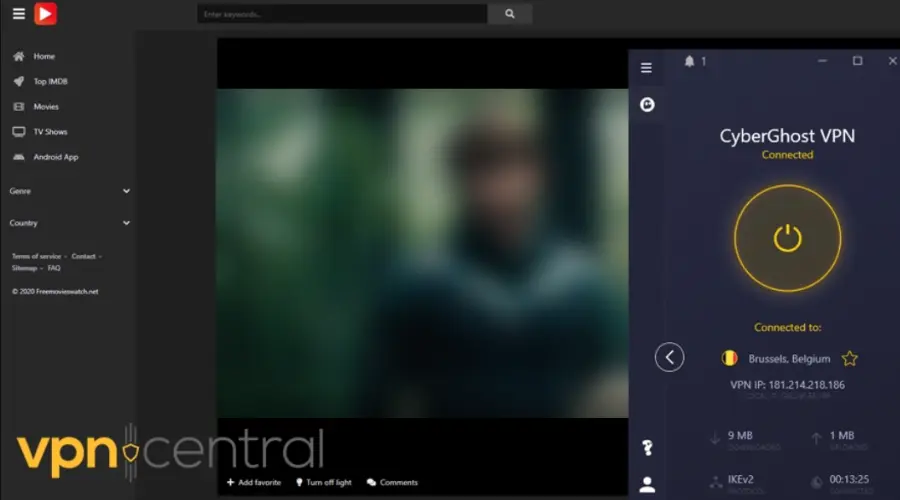Open Terms of service link
This screenshot has width=900, height=500.
[36, 257]
